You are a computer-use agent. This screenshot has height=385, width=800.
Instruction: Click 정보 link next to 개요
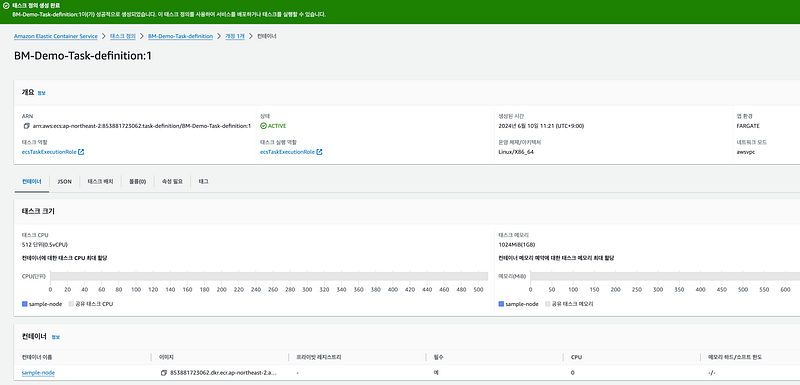coord(41,93)
